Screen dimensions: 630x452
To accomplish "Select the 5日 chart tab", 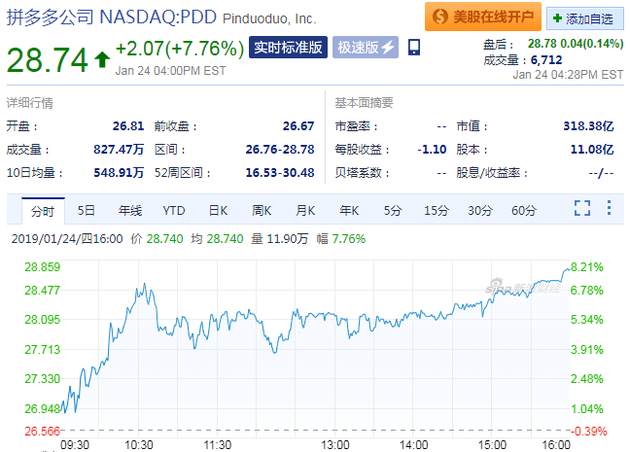I will 87,210.
